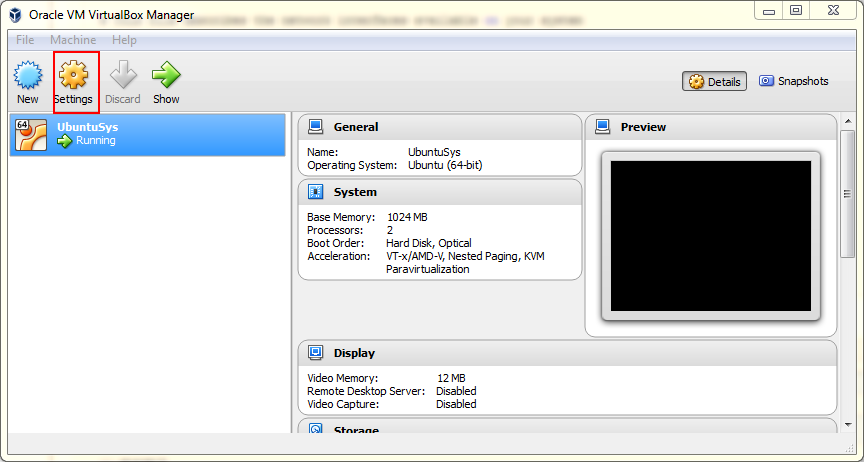Open the Help menu
Screen dimensions: 864x462
point(124,40)
